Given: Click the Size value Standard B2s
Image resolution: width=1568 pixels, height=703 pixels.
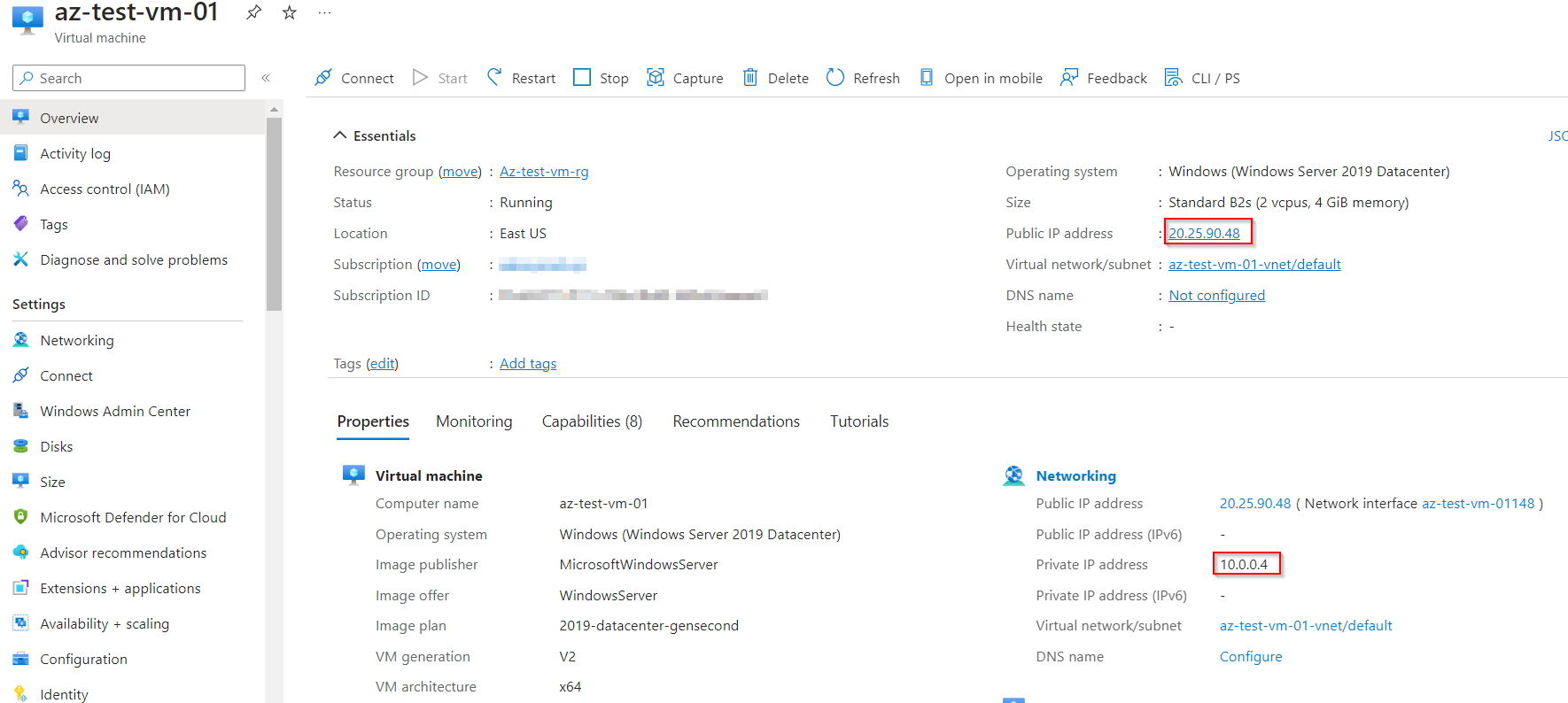Looking at the screenshot, I should (x=1288, y=203).
